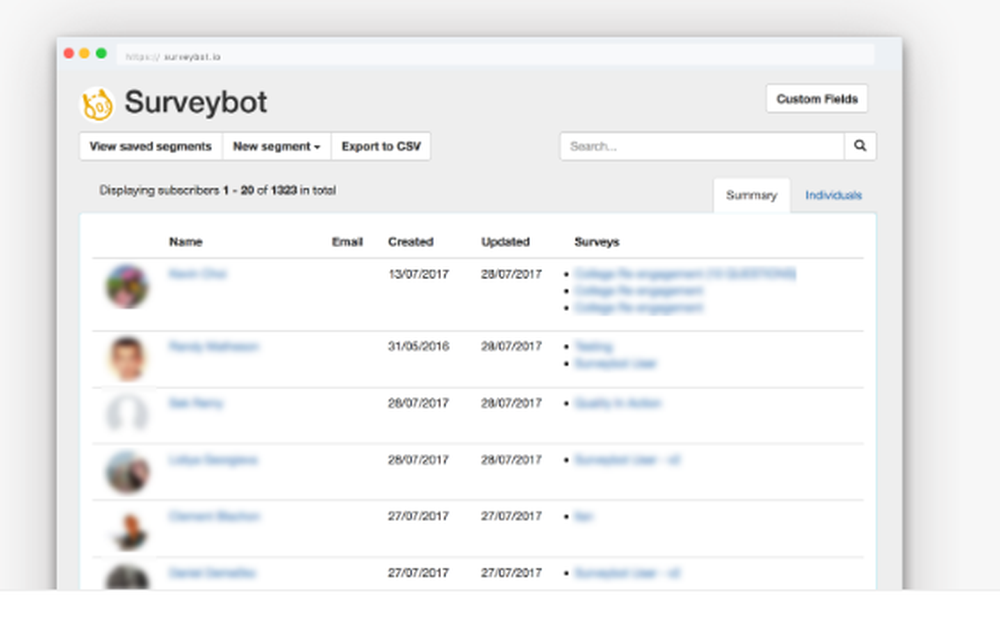
Task: Click the browser address bar
Action: click(x=495, y=56)
